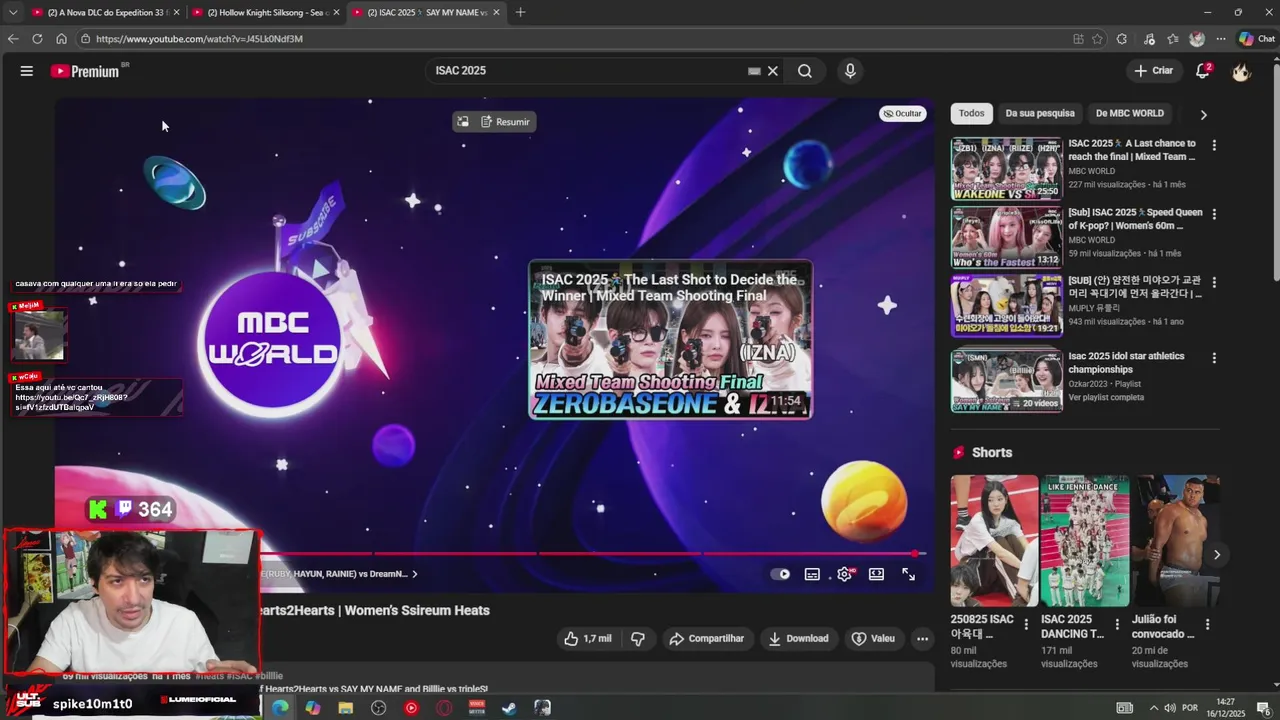The width and height of the screenshot is (1280, 720).
Task: Show next filter chips with arrow
Action: [x=1203, y=114]
